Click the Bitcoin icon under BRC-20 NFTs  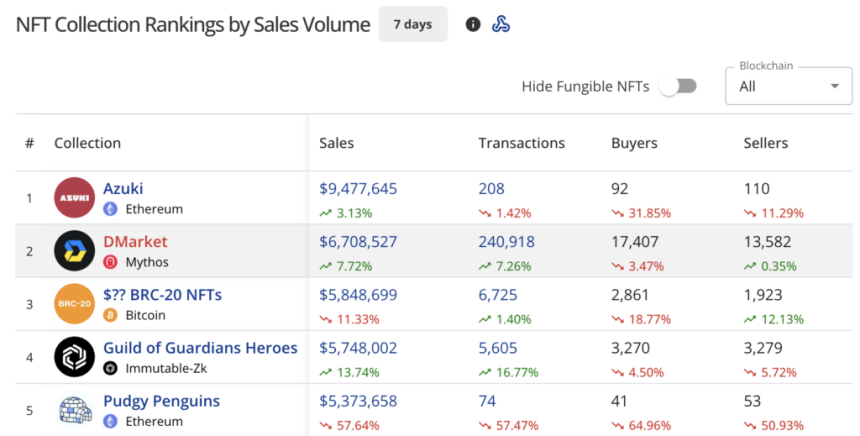(x=111, y=315)
